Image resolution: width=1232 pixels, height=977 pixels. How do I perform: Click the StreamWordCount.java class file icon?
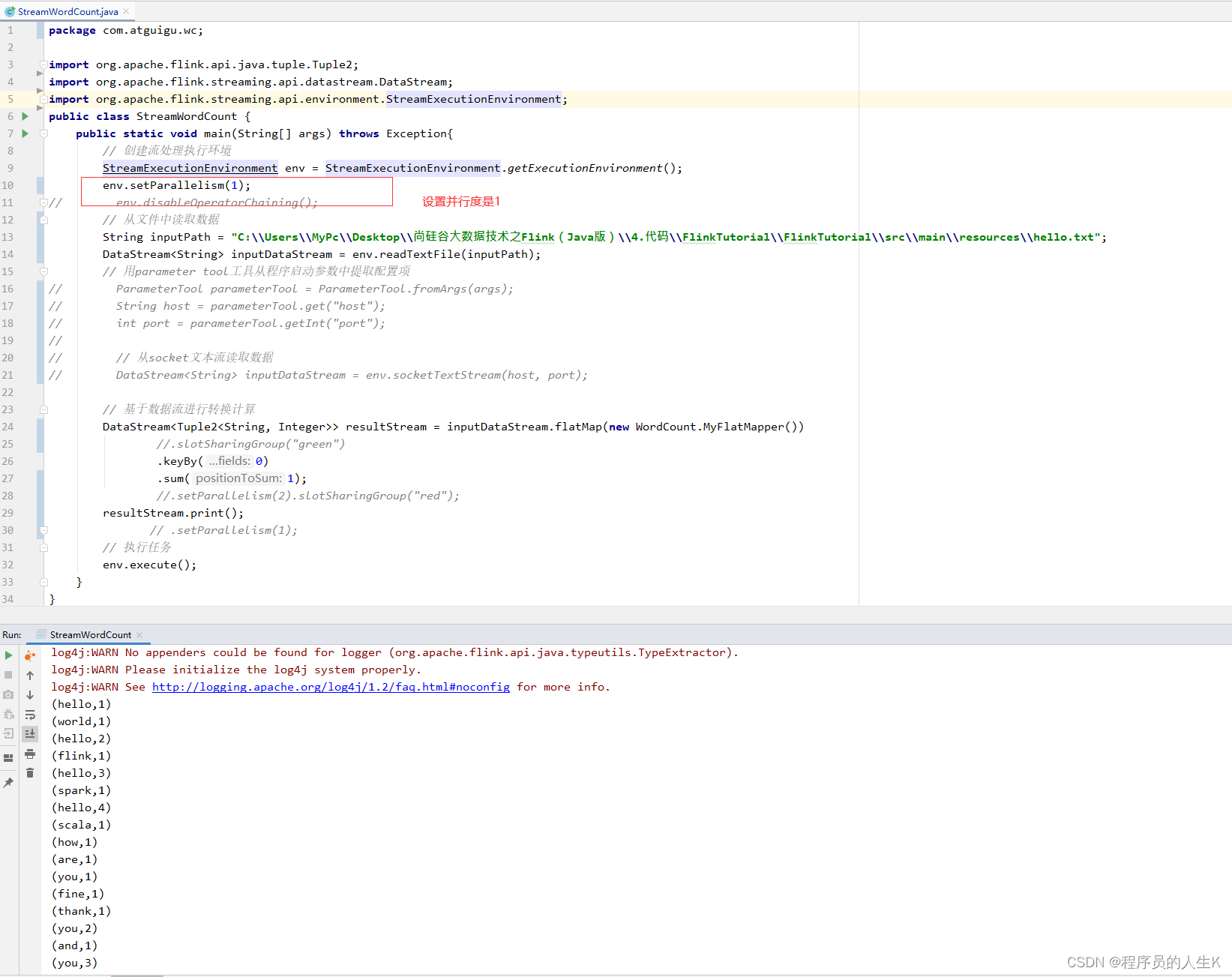click(10, 11)
